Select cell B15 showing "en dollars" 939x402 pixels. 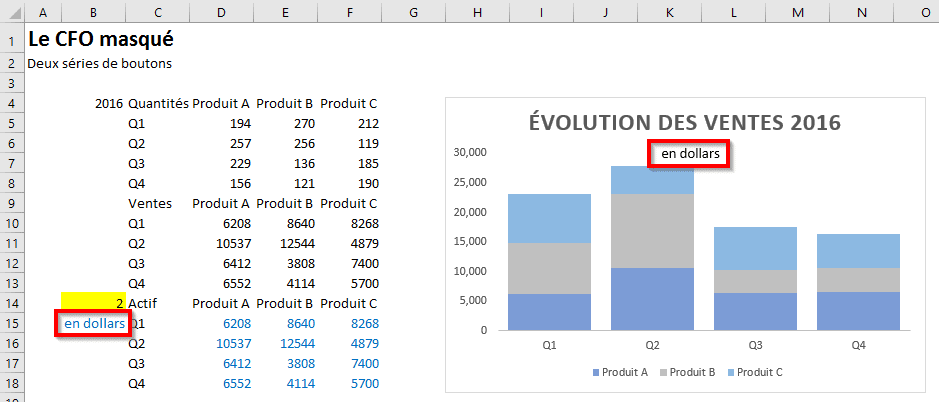94,324
